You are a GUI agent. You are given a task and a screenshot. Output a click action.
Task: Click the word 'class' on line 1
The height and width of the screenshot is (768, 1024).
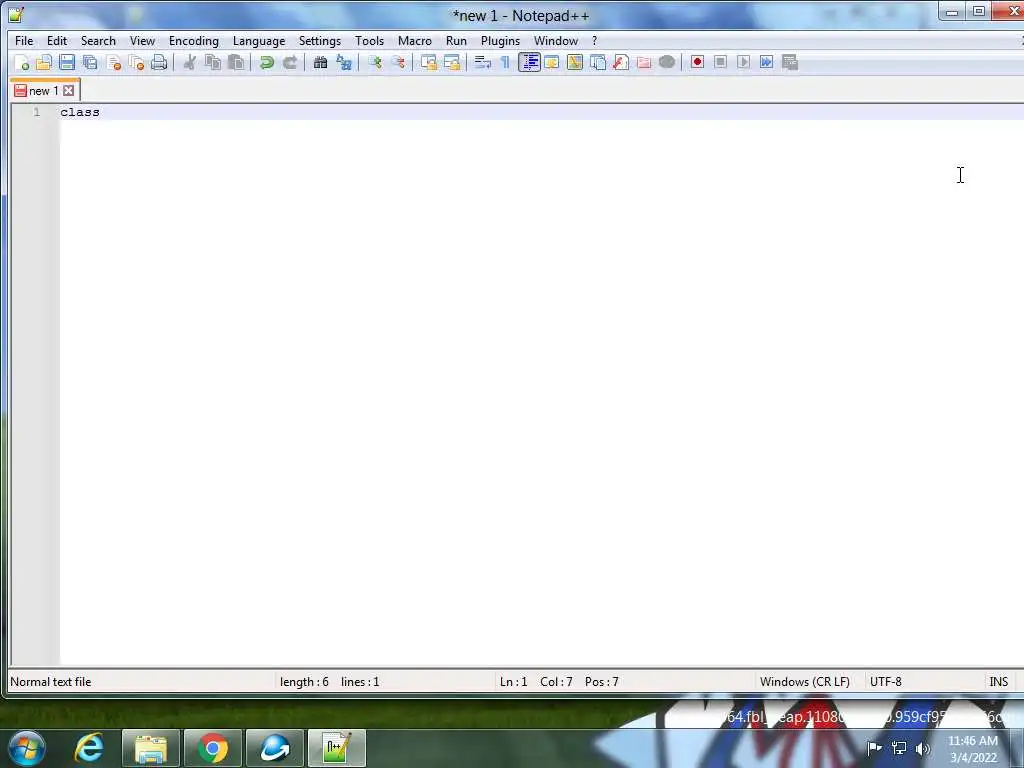click(80, 112)
